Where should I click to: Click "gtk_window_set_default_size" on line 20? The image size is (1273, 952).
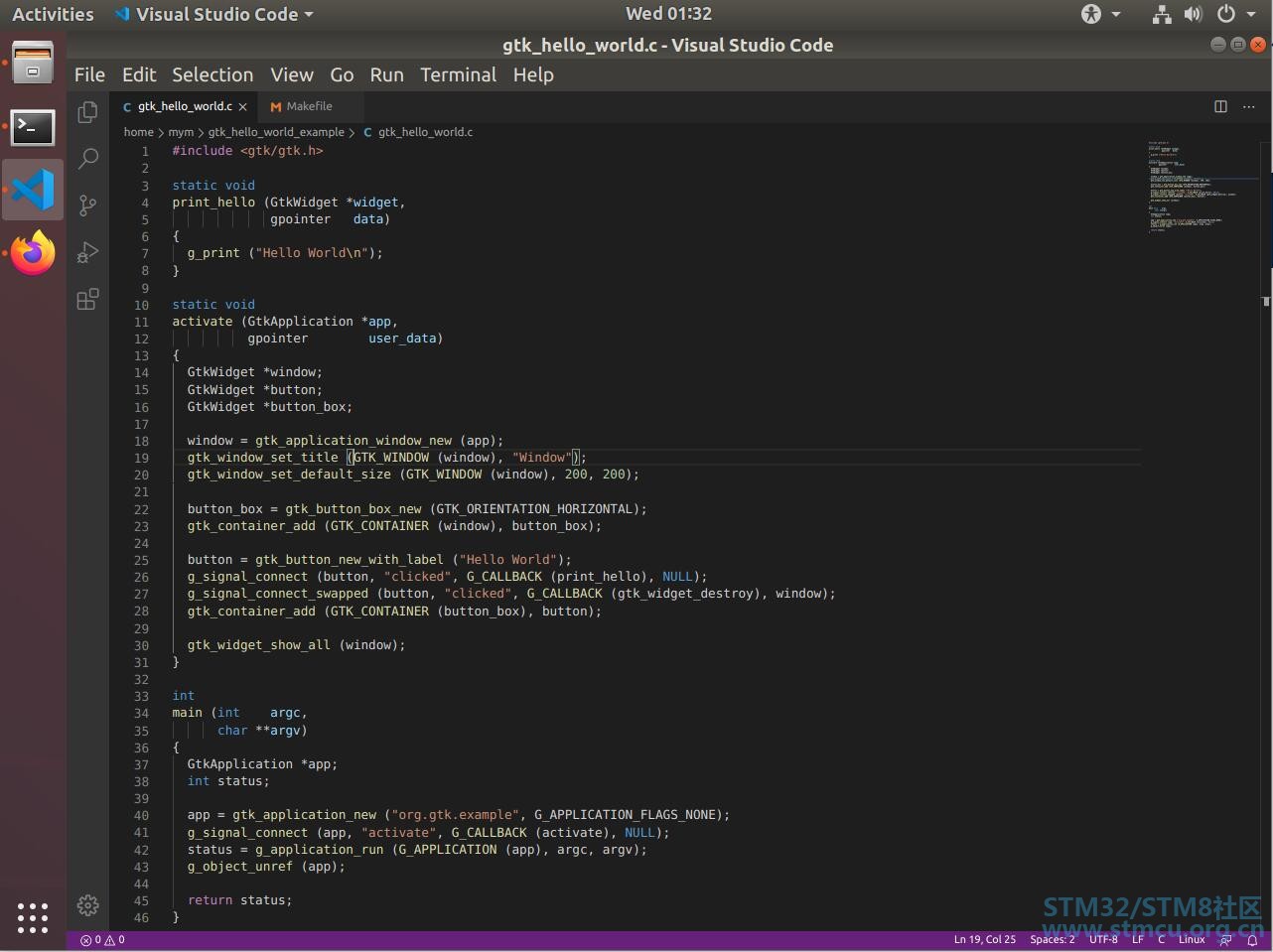(290, 475)
